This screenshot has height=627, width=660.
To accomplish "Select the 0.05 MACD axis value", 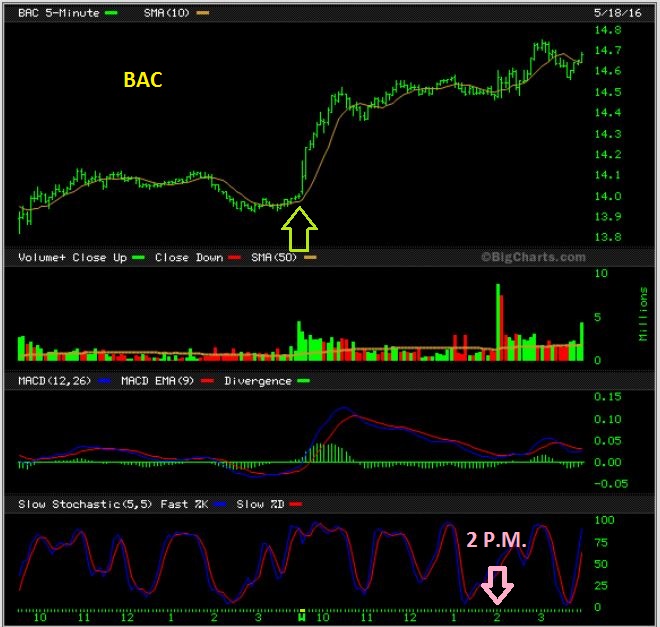I will (608, 441).
